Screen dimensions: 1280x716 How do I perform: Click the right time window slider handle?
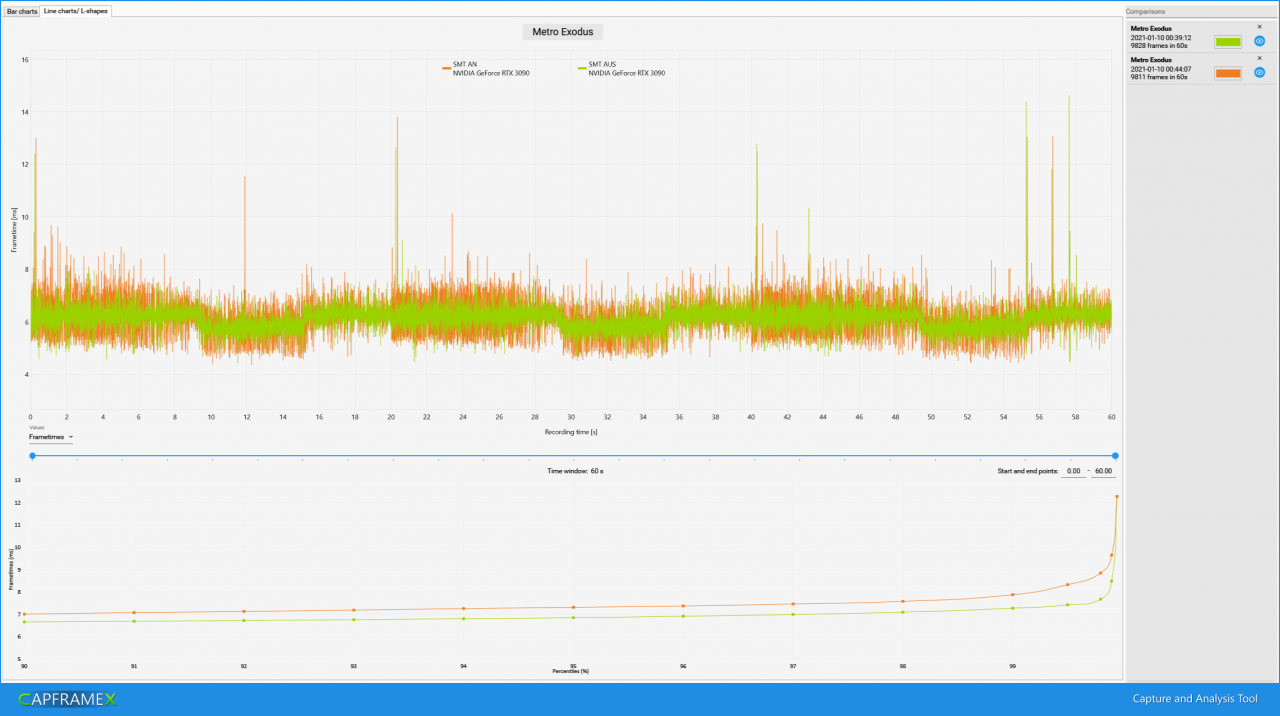click(x=1115, y=455)
